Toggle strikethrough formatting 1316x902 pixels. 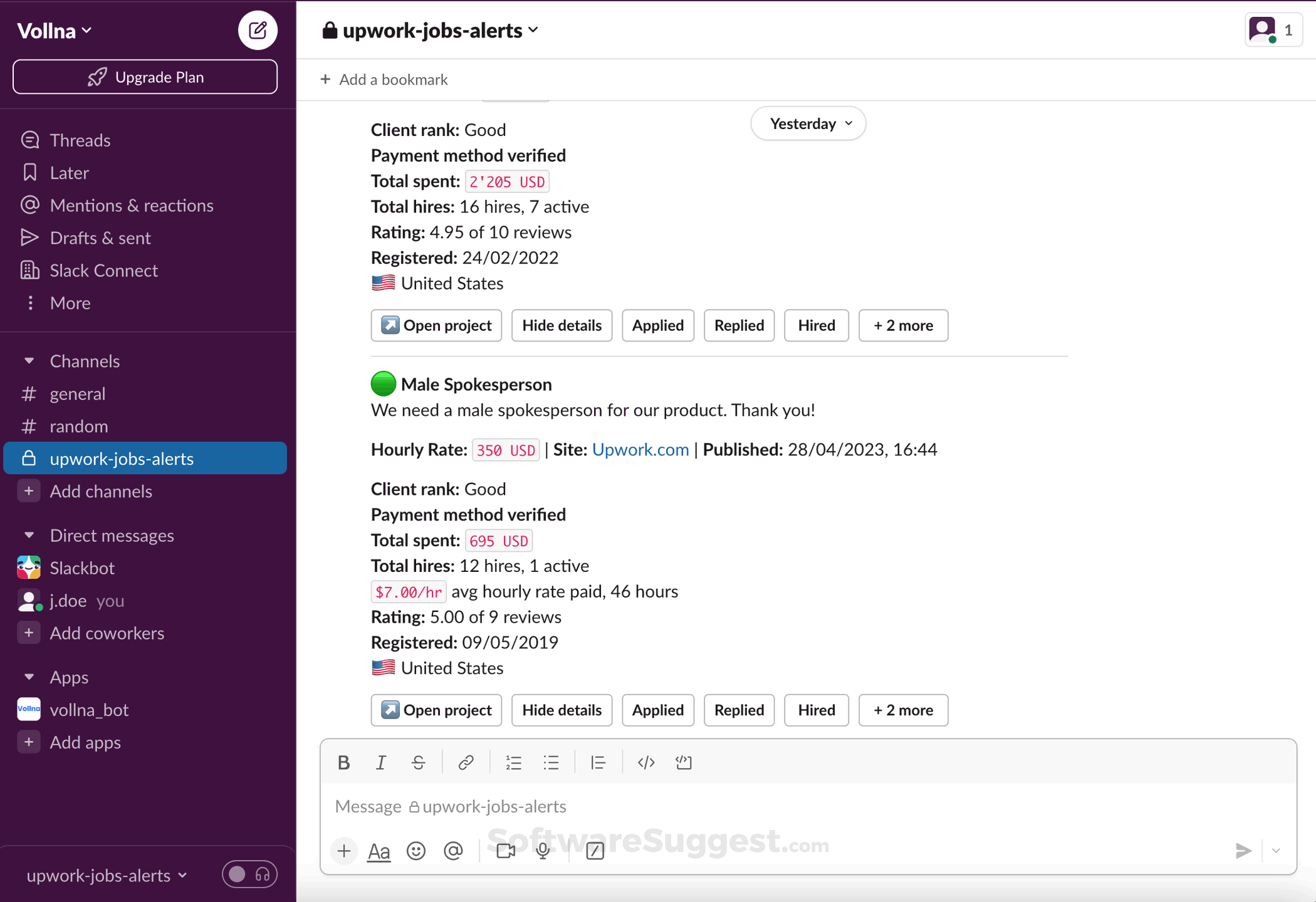[418, 762]
